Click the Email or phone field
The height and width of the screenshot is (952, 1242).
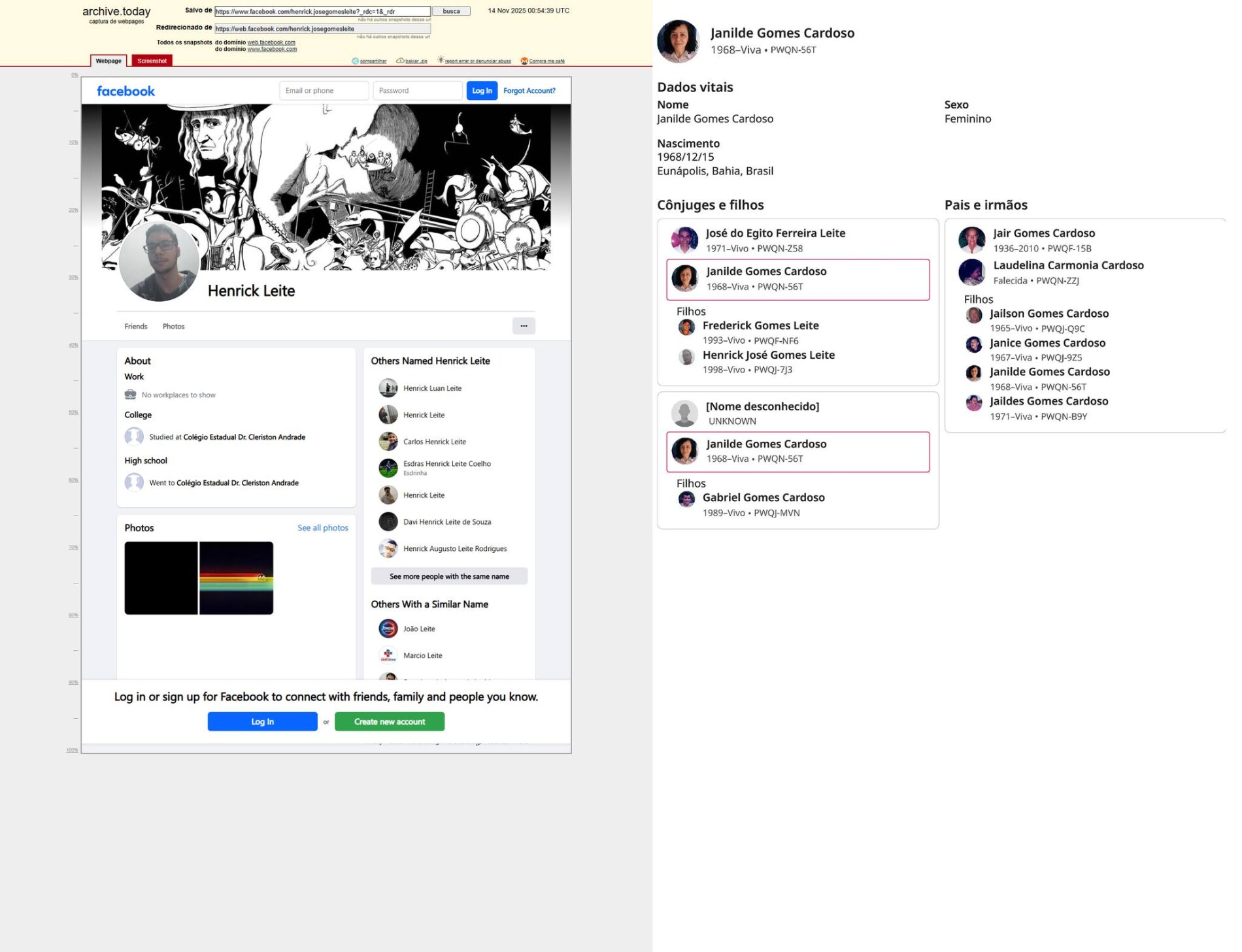coord(324,91)
